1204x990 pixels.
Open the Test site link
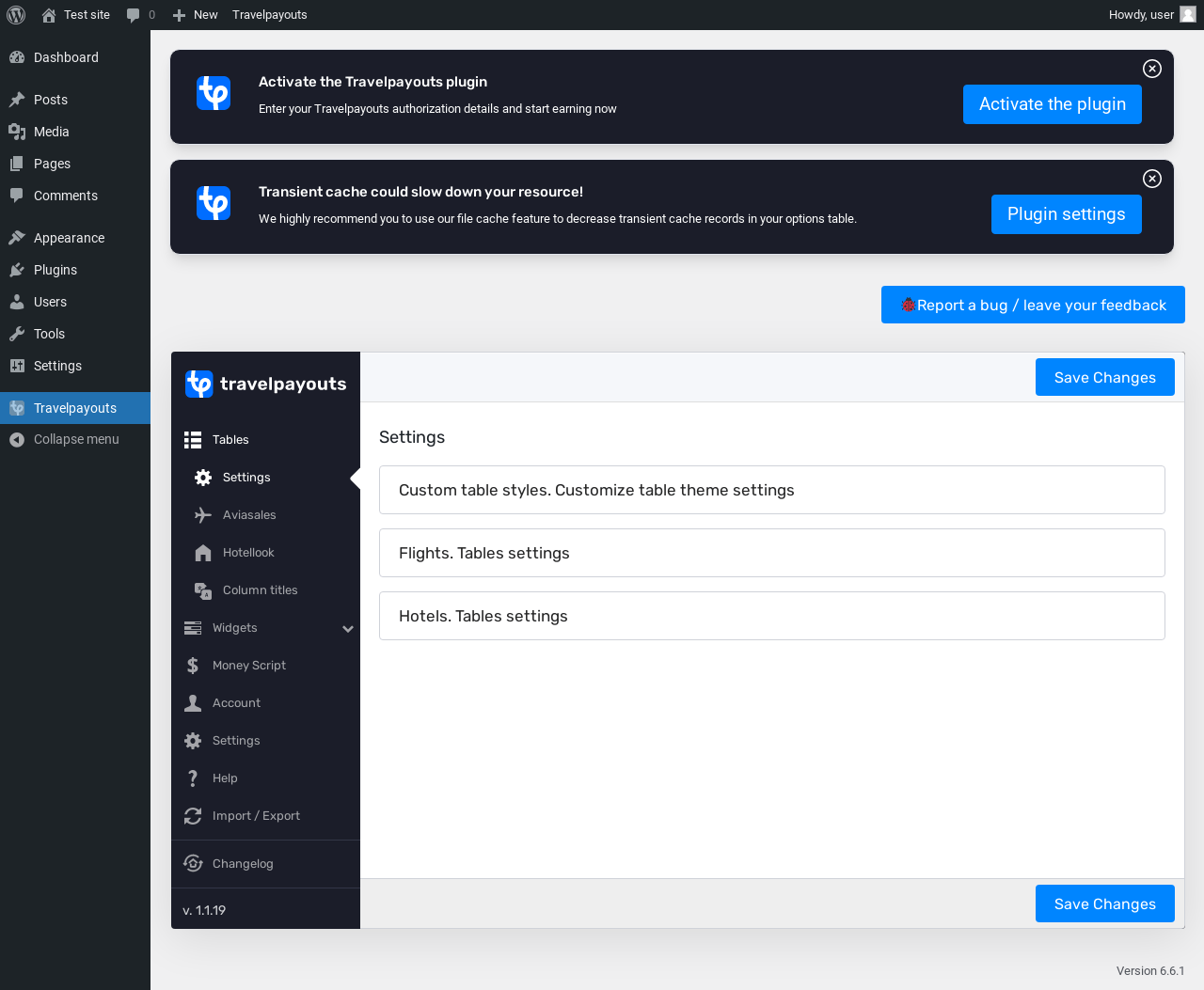coord(87,15)
